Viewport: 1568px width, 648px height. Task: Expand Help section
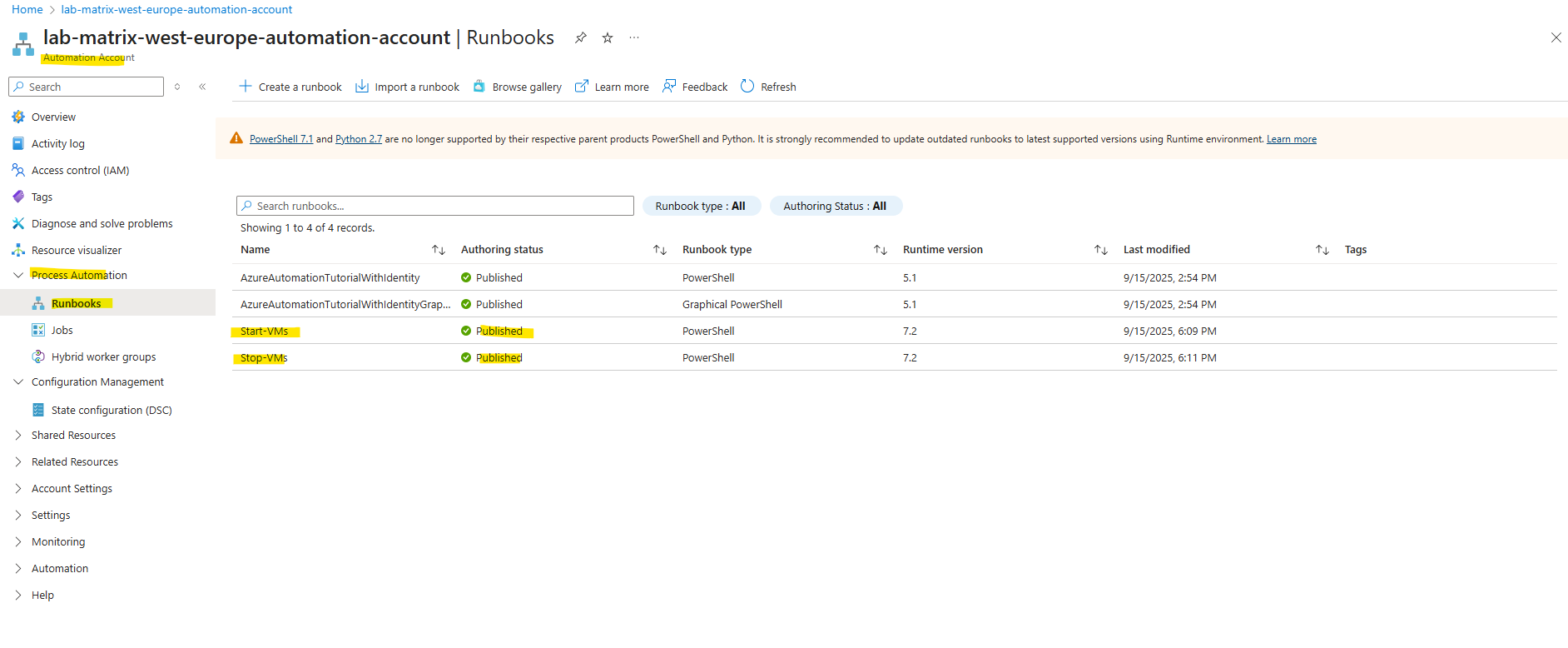(18, 596)
